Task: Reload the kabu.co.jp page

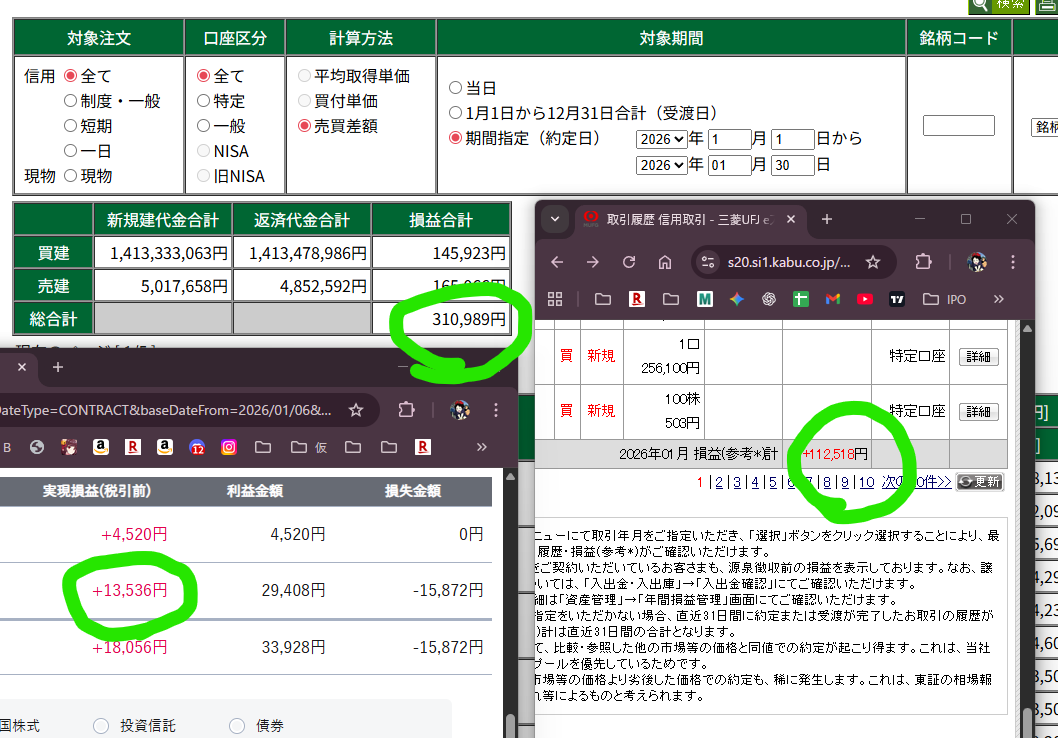Action: 629,262
